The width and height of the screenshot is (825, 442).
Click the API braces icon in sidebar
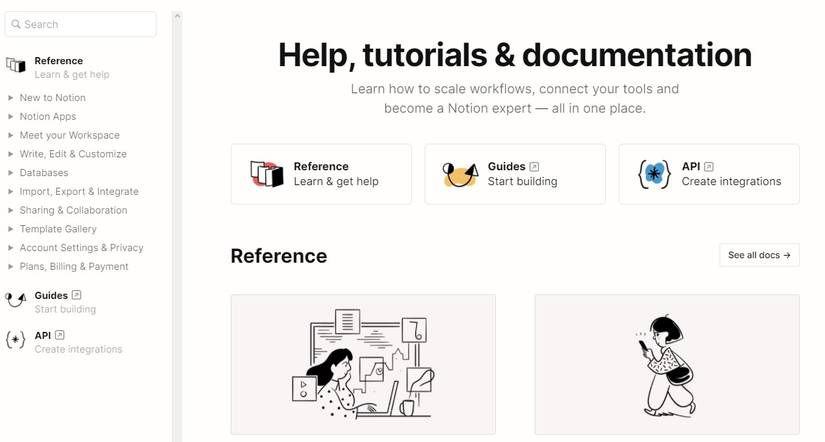pos(15,340)
